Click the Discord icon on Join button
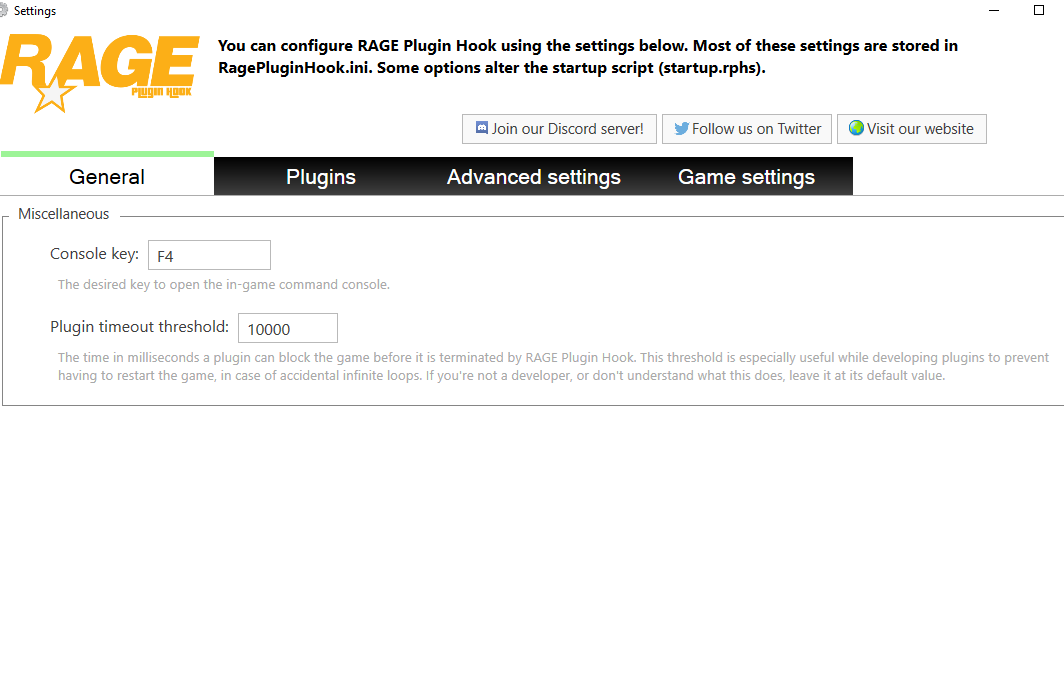The width and height of the screenshot is (1064, 686). pos(482,128)
